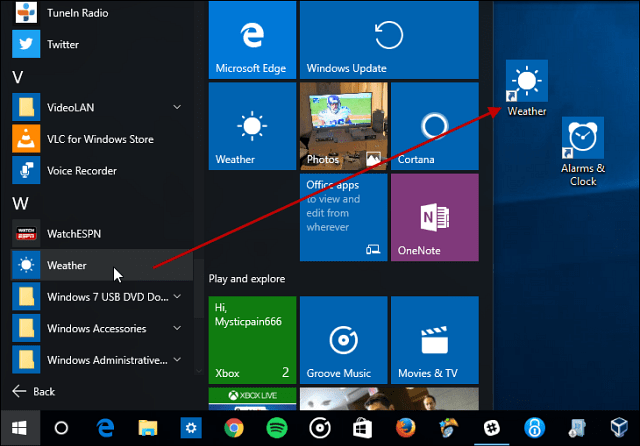The height and width of the screenshot is (446, 640).
Task: Open Edge from the taskbar
Action: click(105, 428)
